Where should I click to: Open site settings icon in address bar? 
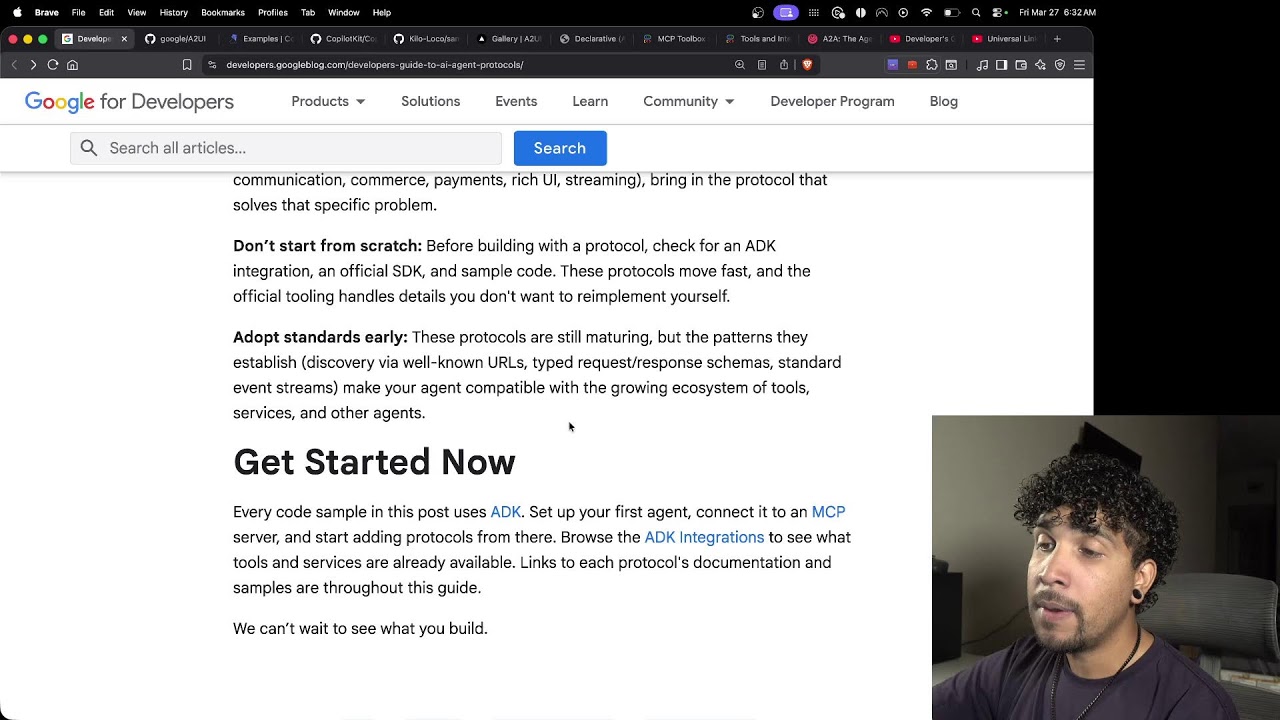point(212,65)
